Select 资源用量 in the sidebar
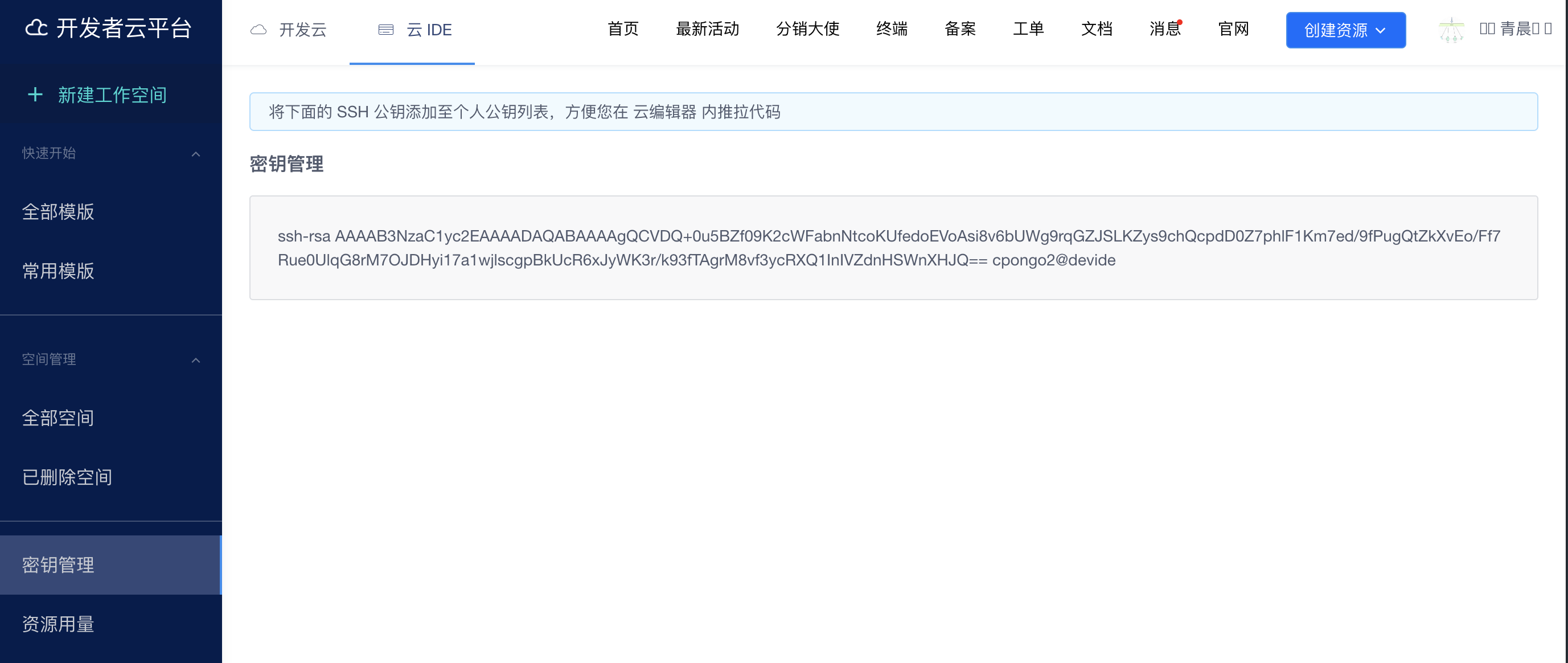Image resolution: width=1568 pixels, height=663 pixels. pyautogui.click(x=59, y=624)
